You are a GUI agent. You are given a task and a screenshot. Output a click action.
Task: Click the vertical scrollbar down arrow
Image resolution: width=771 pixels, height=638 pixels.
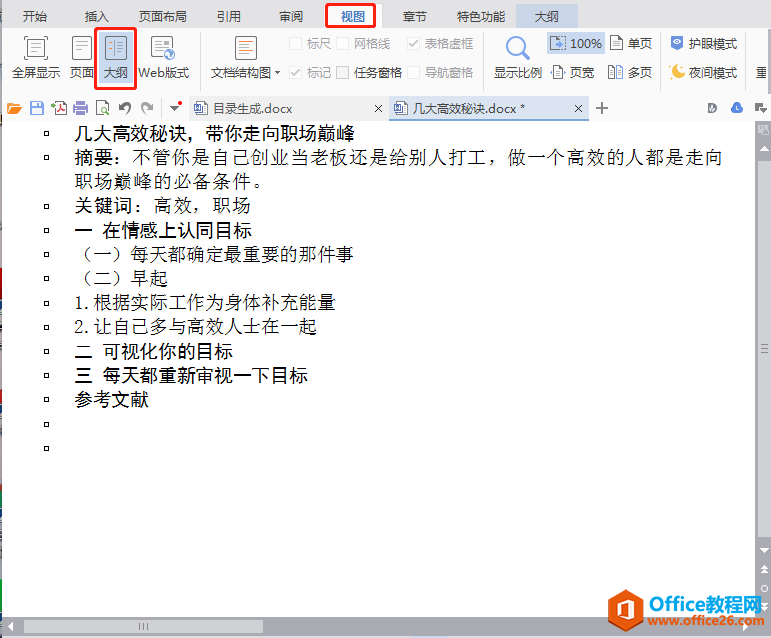(x=764, y=551)
